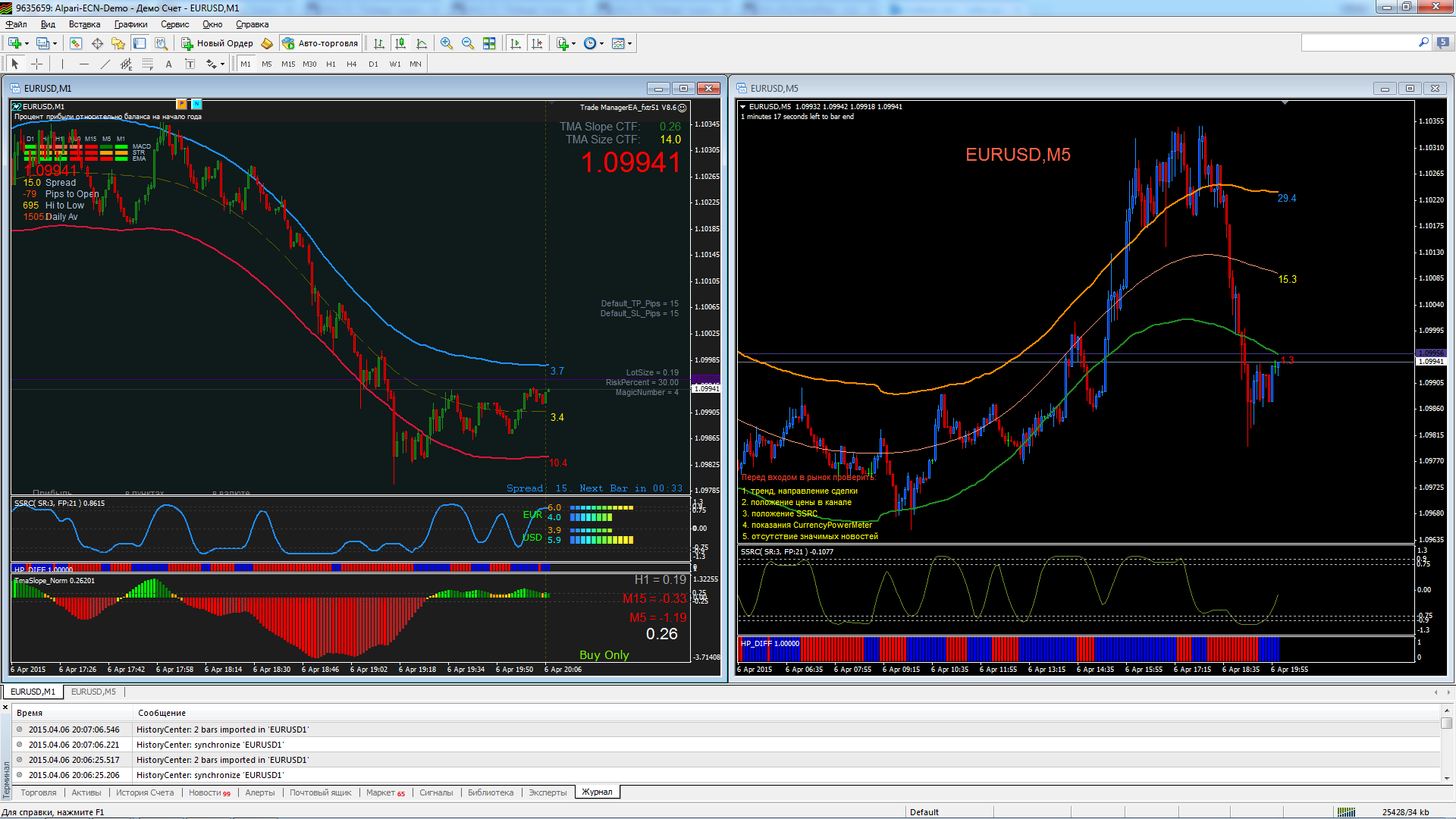Toggle Chart Shift
Image resolution: width=1456 pixels, height=819 pixels.
coord(537,43)
